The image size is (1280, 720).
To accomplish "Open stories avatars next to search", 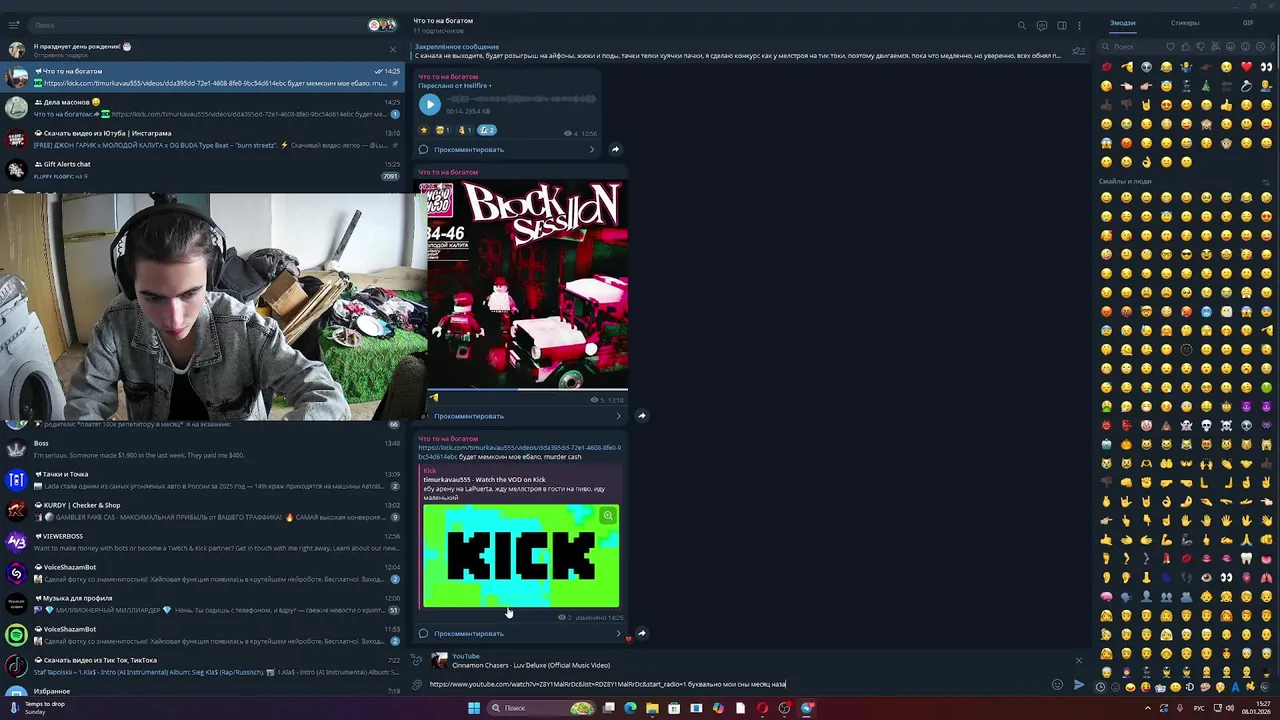I will (381, 25).
